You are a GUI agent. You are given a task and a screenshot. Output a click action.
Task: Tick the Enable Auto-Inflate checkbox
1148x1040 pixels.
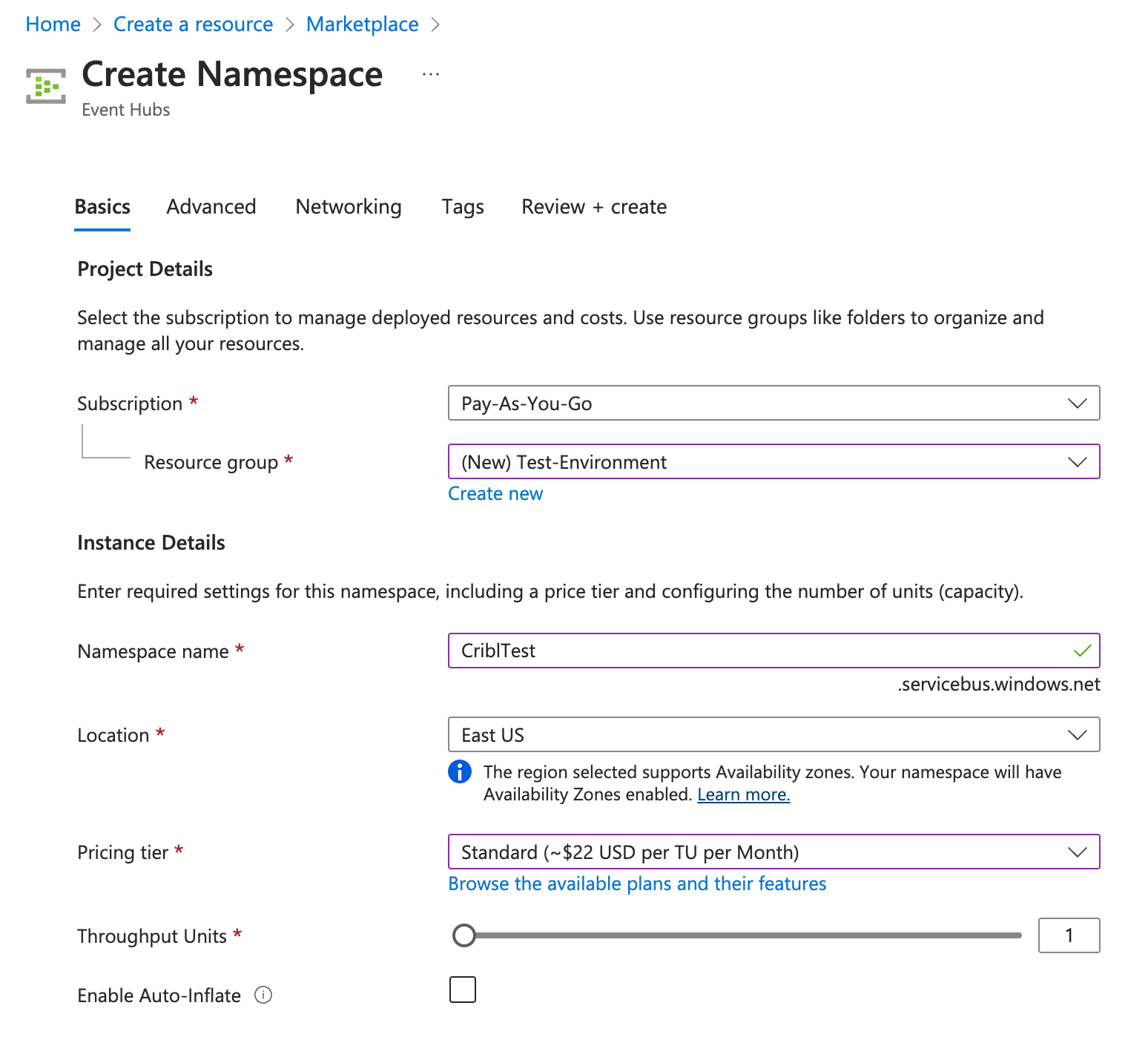click(463, 990)
